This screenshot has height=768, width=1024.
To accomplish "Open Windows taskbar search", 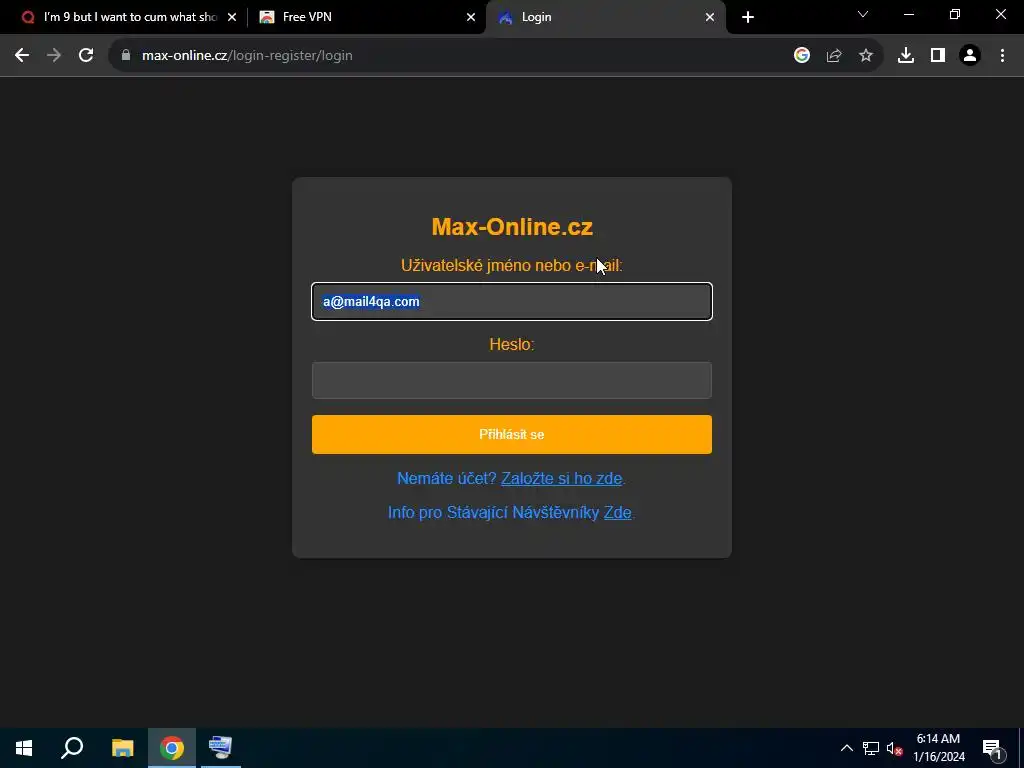I will tap(72, 748).
